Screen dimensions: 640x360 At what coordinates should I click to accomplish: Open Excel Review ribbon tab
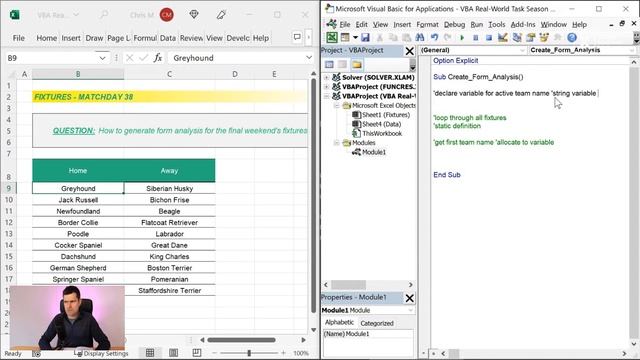pyautogui.click(x=191, y=38)
